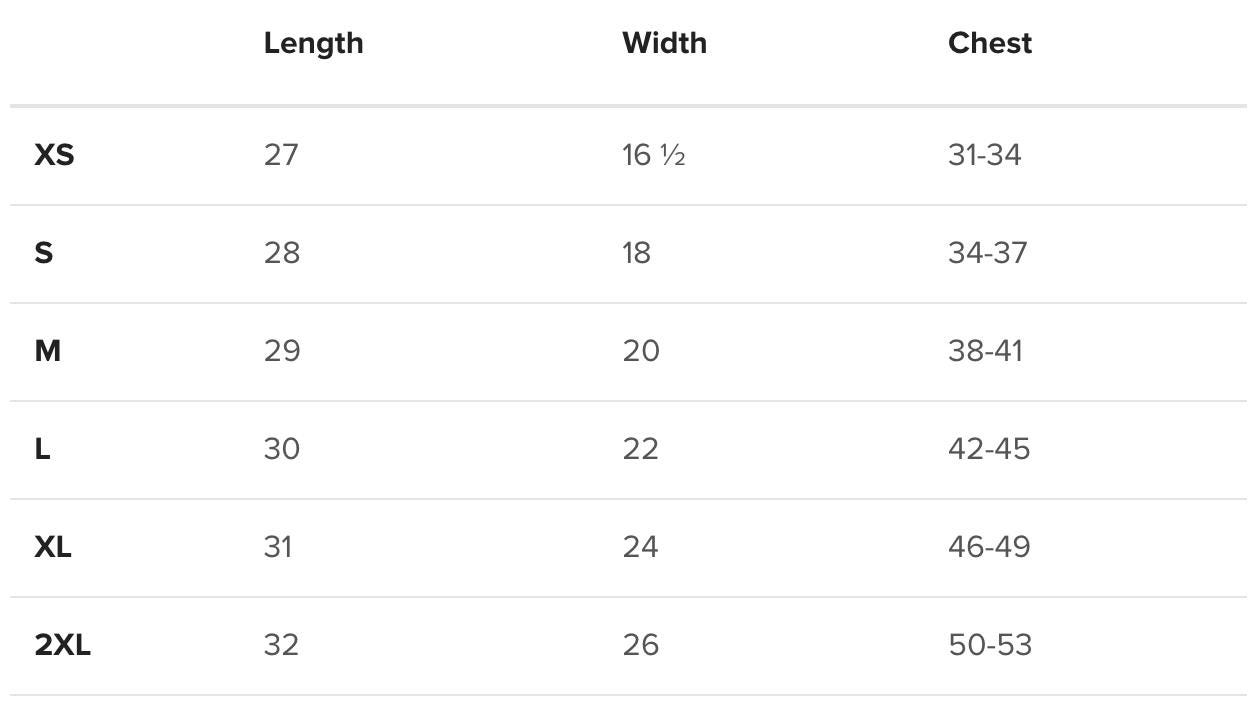Image resolution: width=1260 pixels, height=704 pixels.
Task: Click the S chest range 34-37
Action: tap(987, 253)
